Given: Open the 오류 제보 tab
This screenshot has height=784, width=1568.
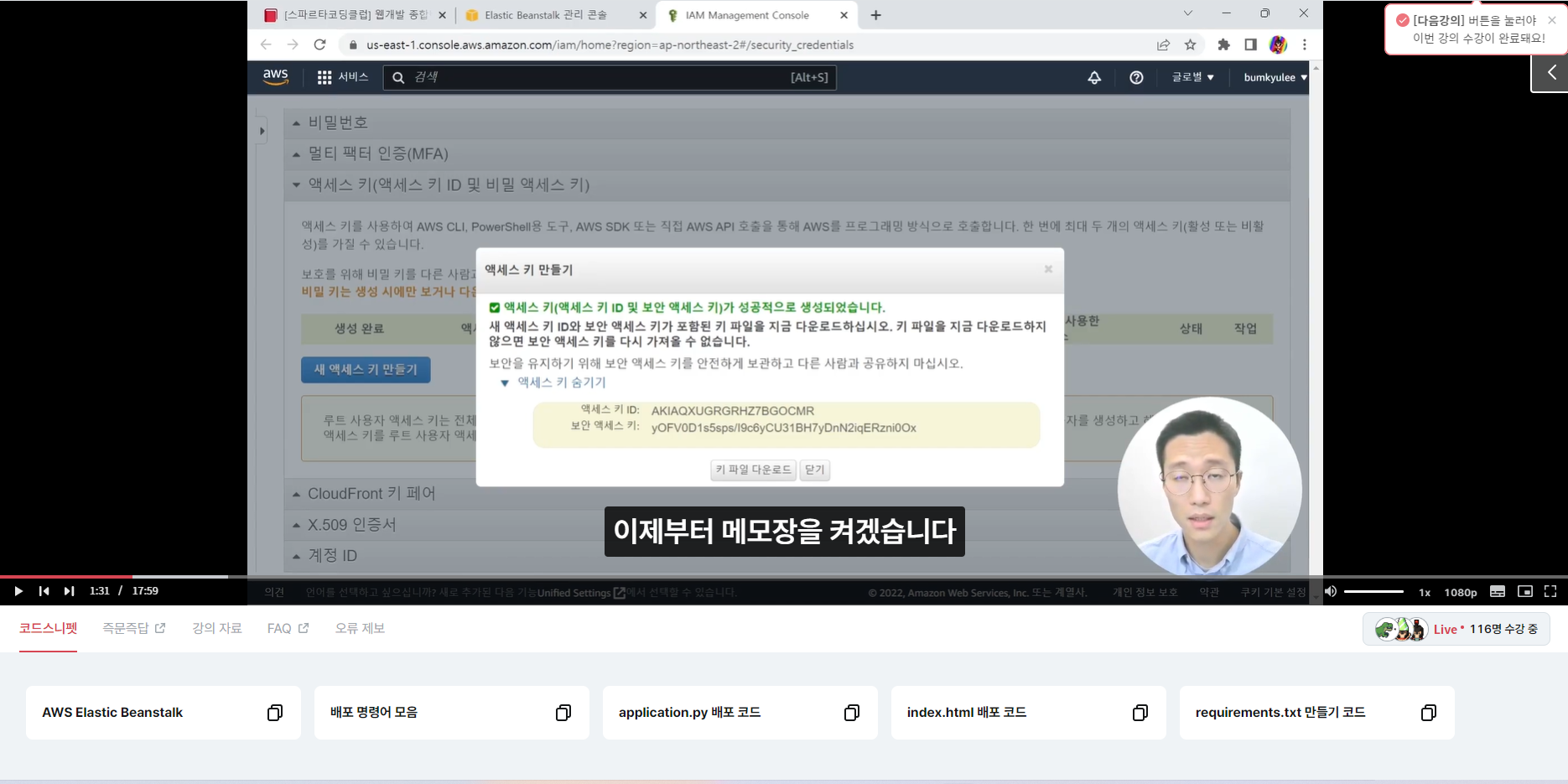Looking at the screenshot, I should click(x=360, y=628).
